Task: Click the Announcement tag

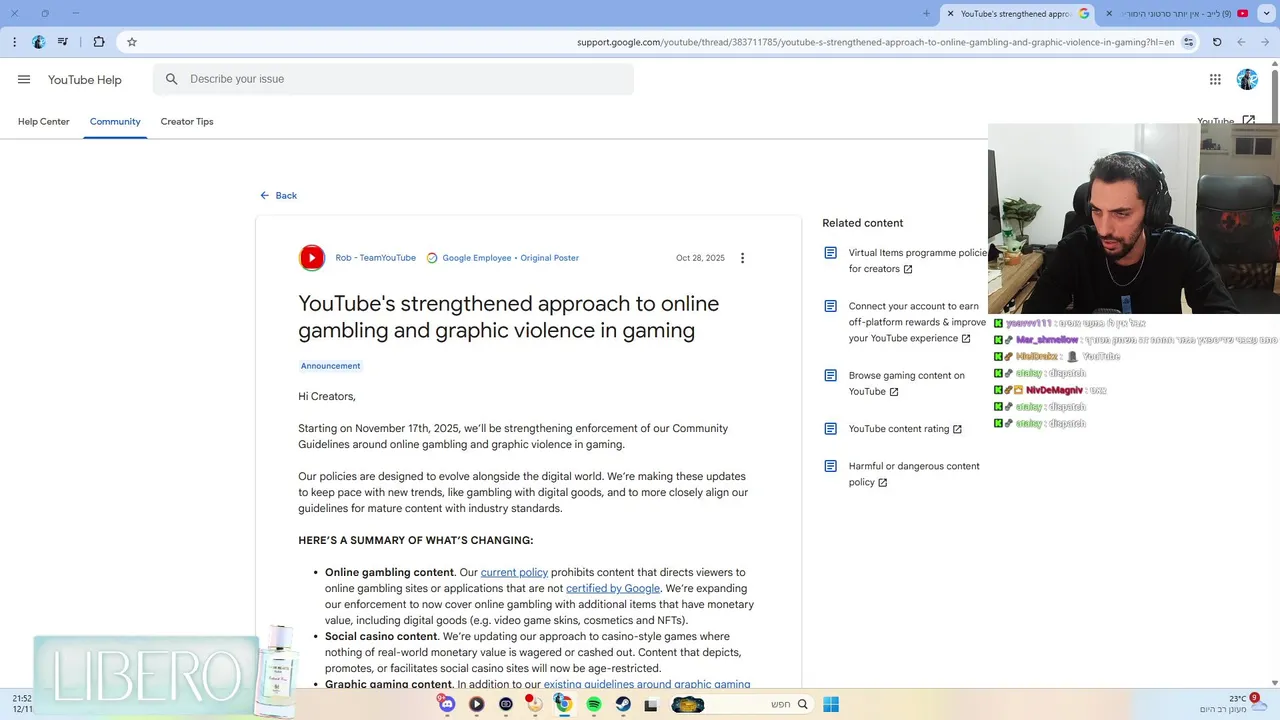Action: click(x=330, y=366)
